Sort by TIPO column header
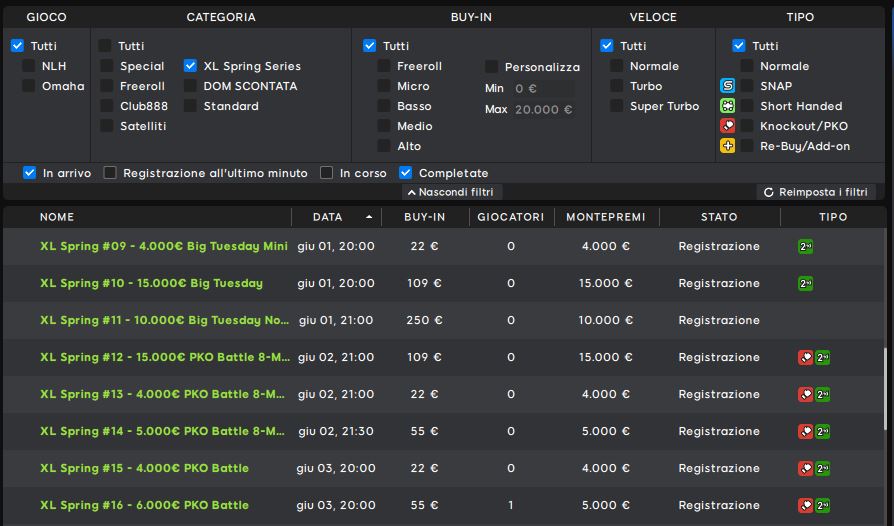This screenshot has height=526, width=894. pos(833,217)
